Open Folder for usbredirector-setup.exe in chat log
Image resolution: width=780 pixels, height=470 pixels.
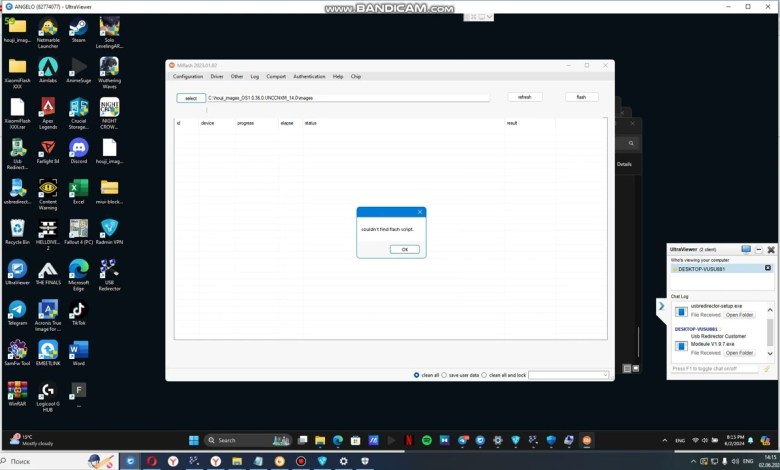[x=739, y=315]
